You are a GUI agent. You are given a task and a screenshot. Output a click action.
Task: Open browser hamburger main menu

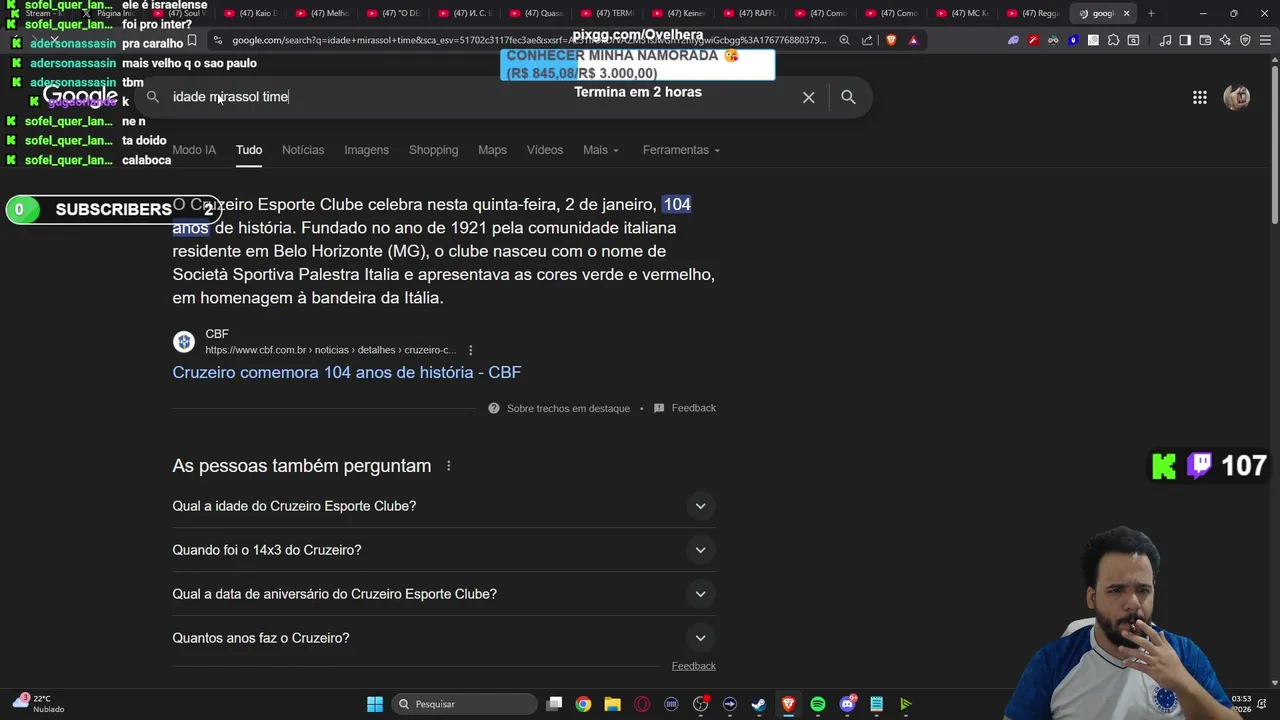1265,40
